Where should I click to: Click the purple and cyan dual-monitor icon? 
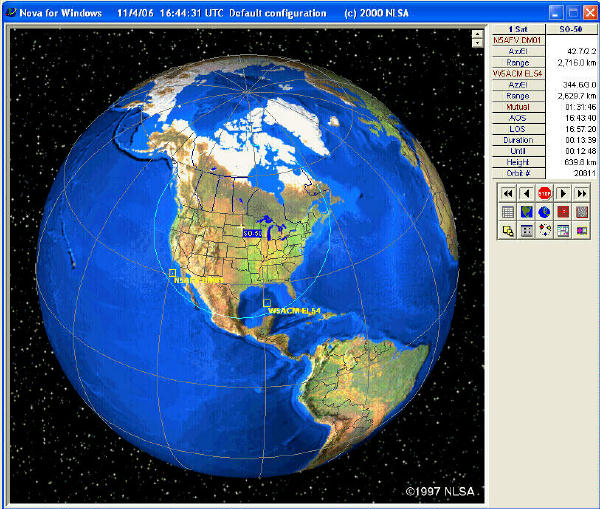click(x=582, y=231)
